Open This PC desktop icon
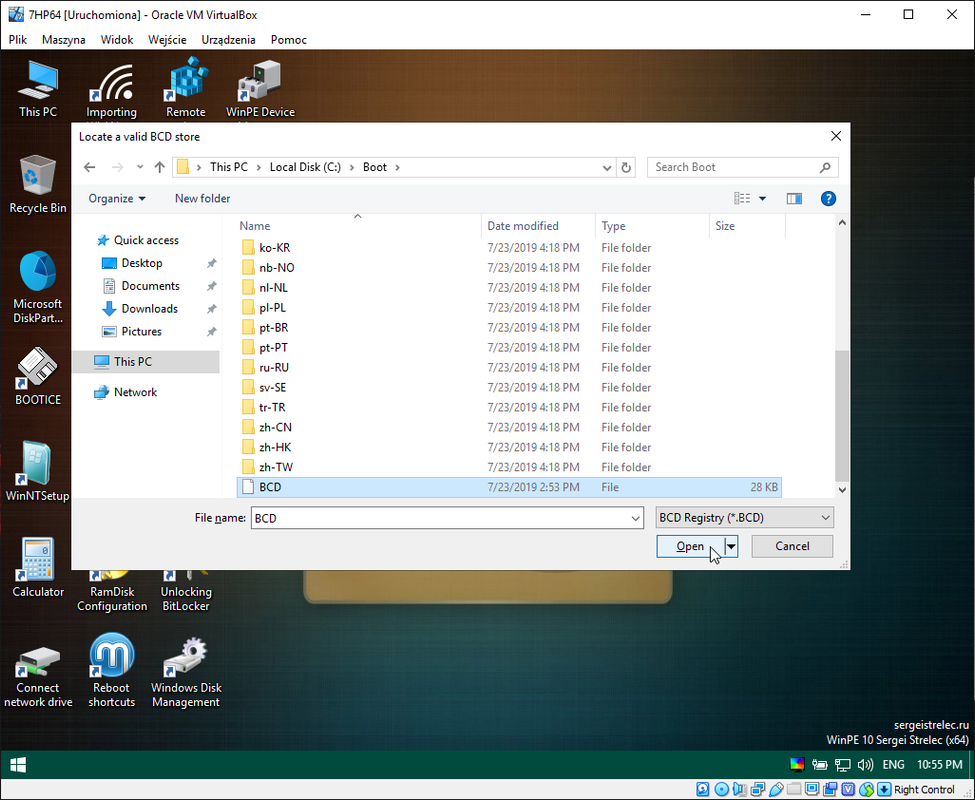The width and height of the screenshot is (975, 800). (x=38, y=88)
